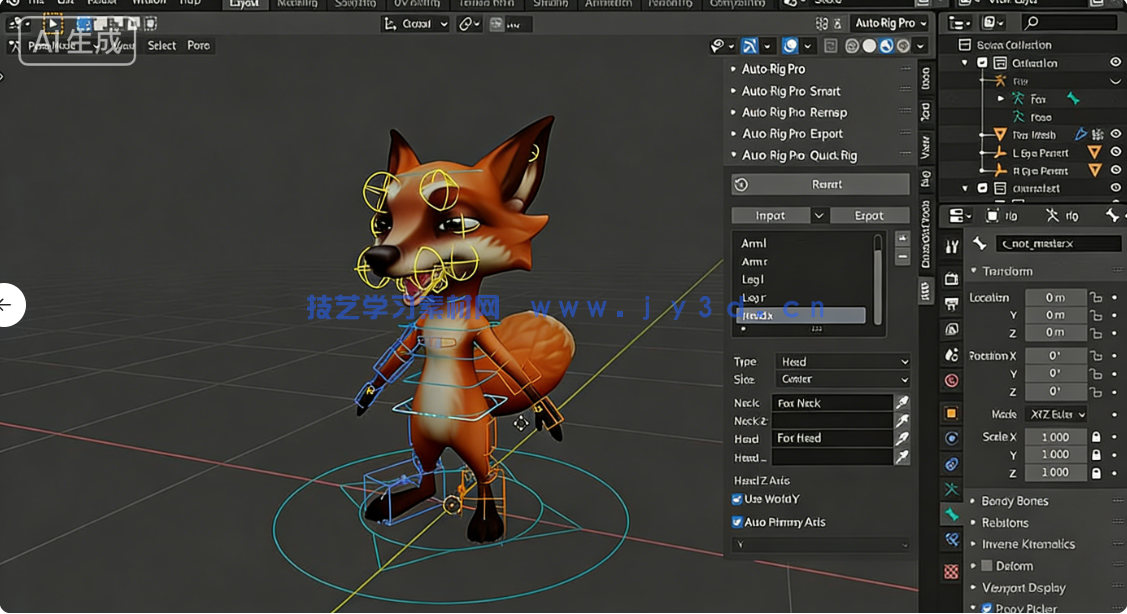Image resolution: width=1127 pixels, height=614 pixels.
Task: Click the snapping magnet icon in the viewport header
Action: 465,23
